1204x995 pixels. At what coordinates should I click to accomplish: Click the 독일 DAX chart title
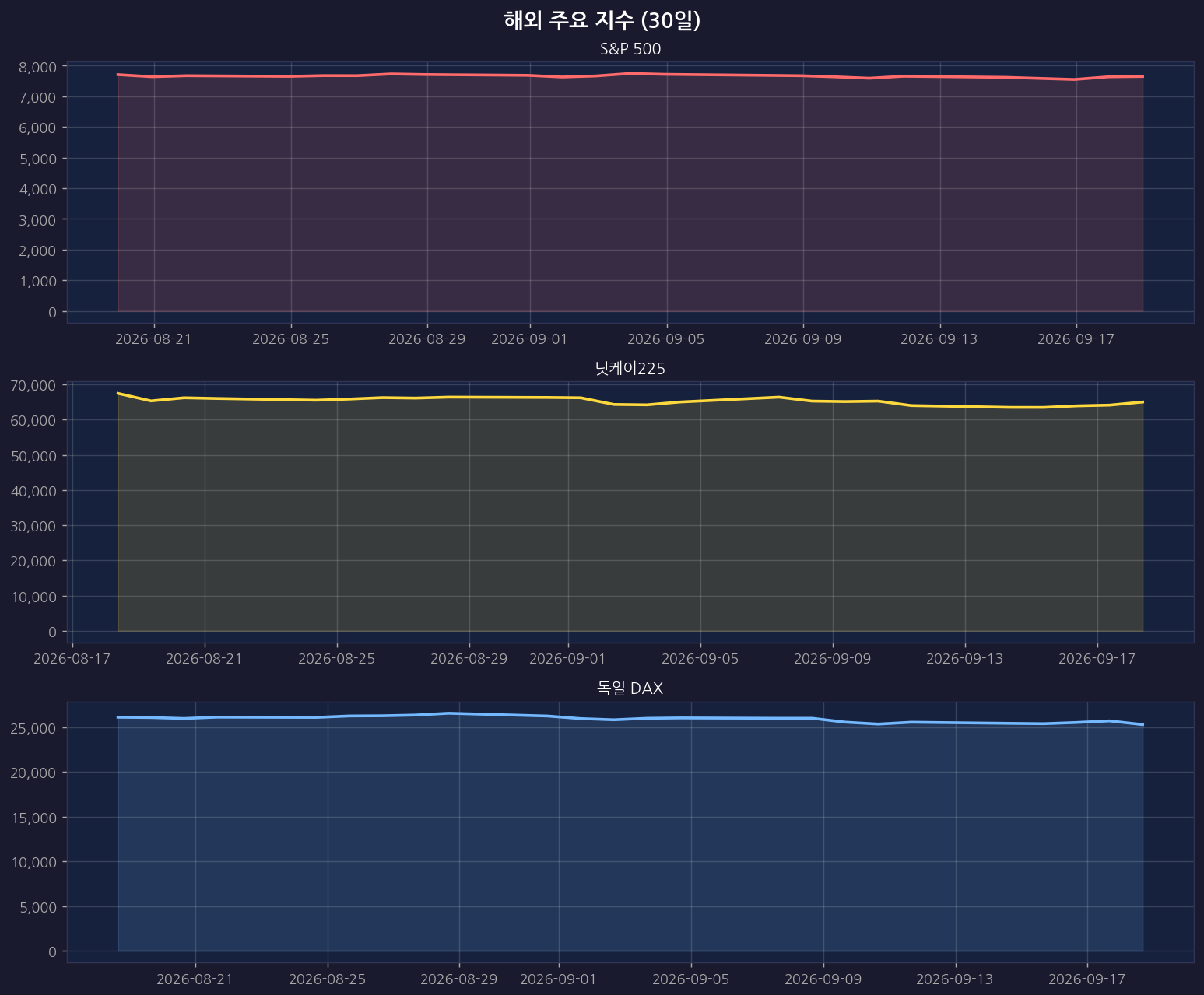630,688
